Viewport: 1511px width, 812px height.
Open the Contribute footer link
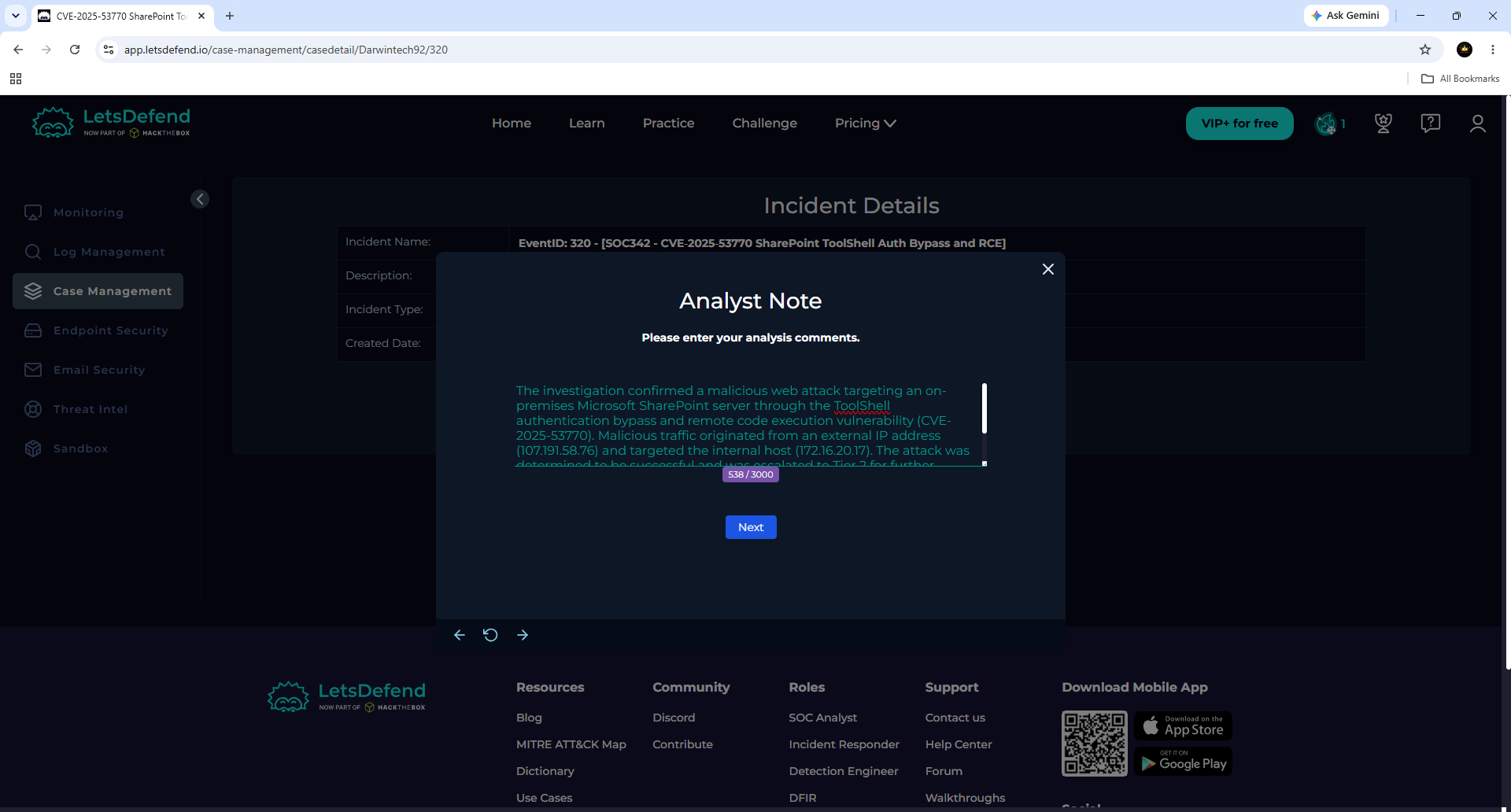coord(682,744)
